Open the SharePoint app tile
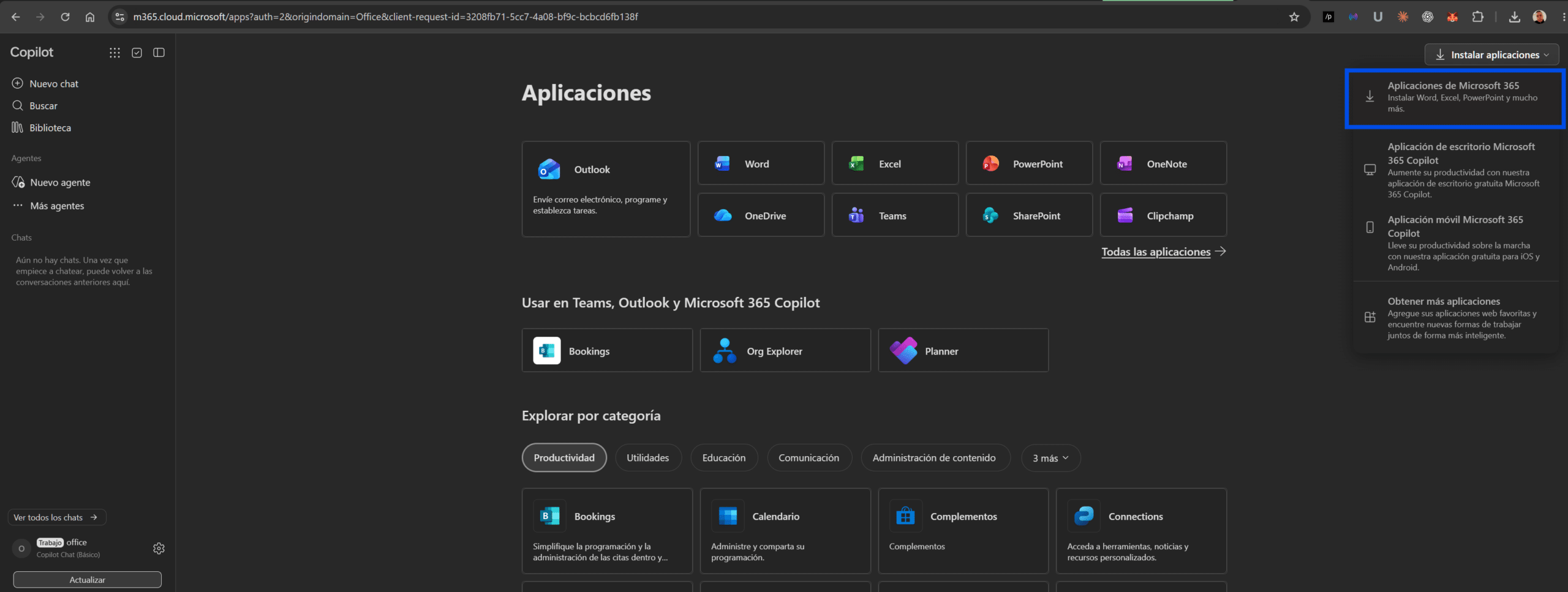 tap(1029, 215)
